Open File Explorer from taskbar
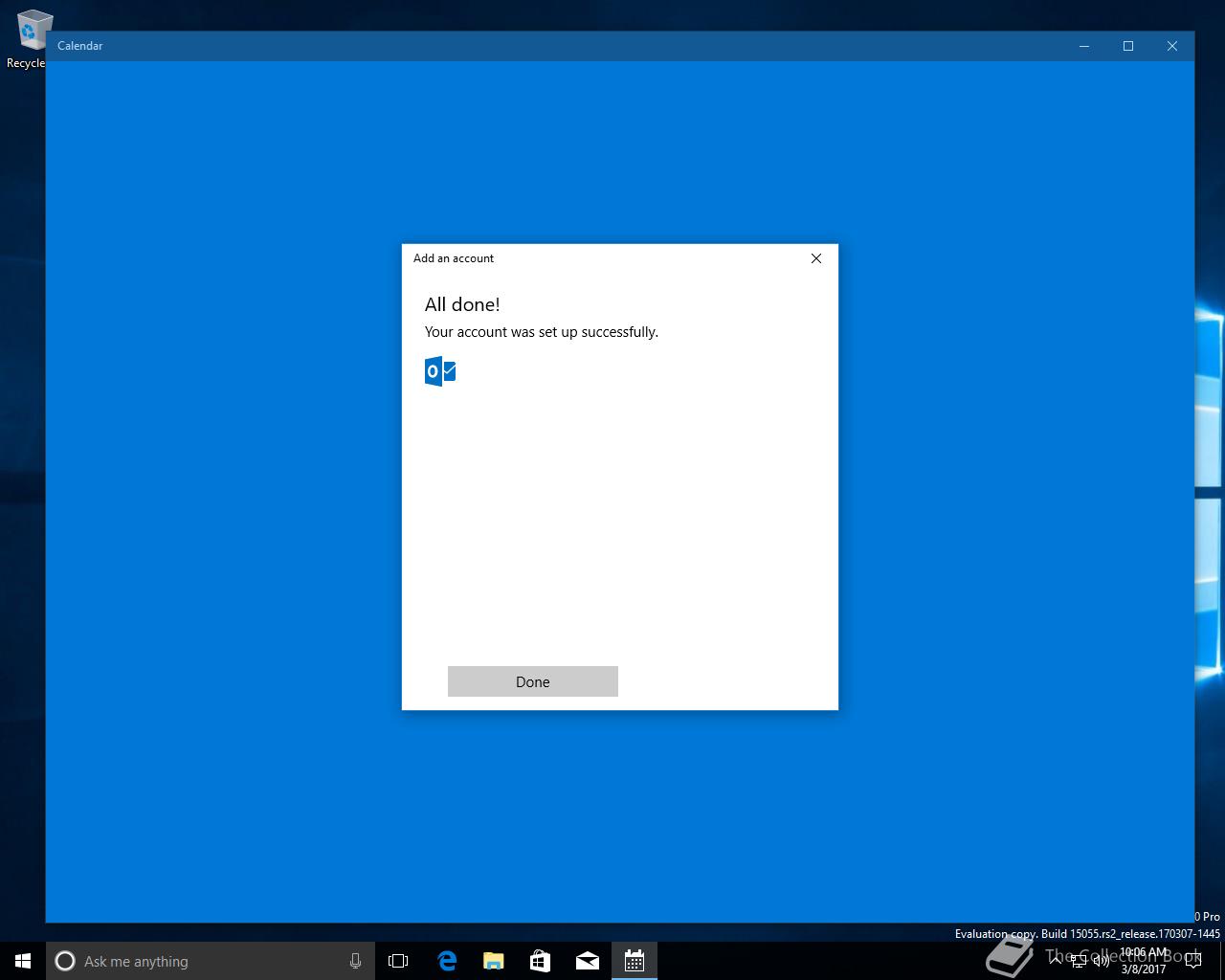The image size is (1225, 980). click(493, 961)
